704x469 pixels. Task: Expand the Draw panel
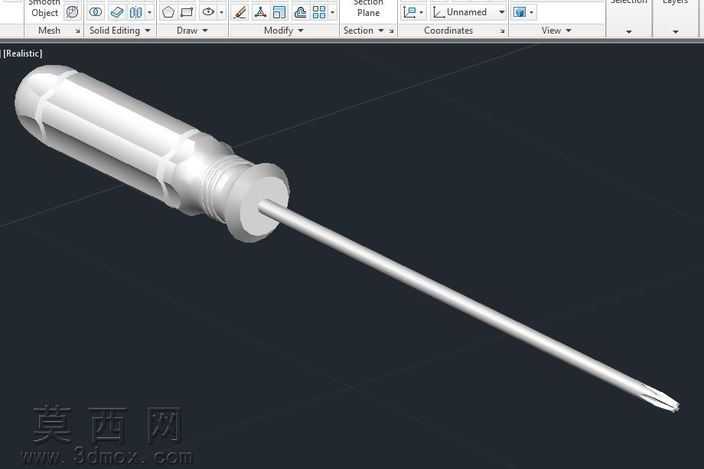[x=192, y=31]
